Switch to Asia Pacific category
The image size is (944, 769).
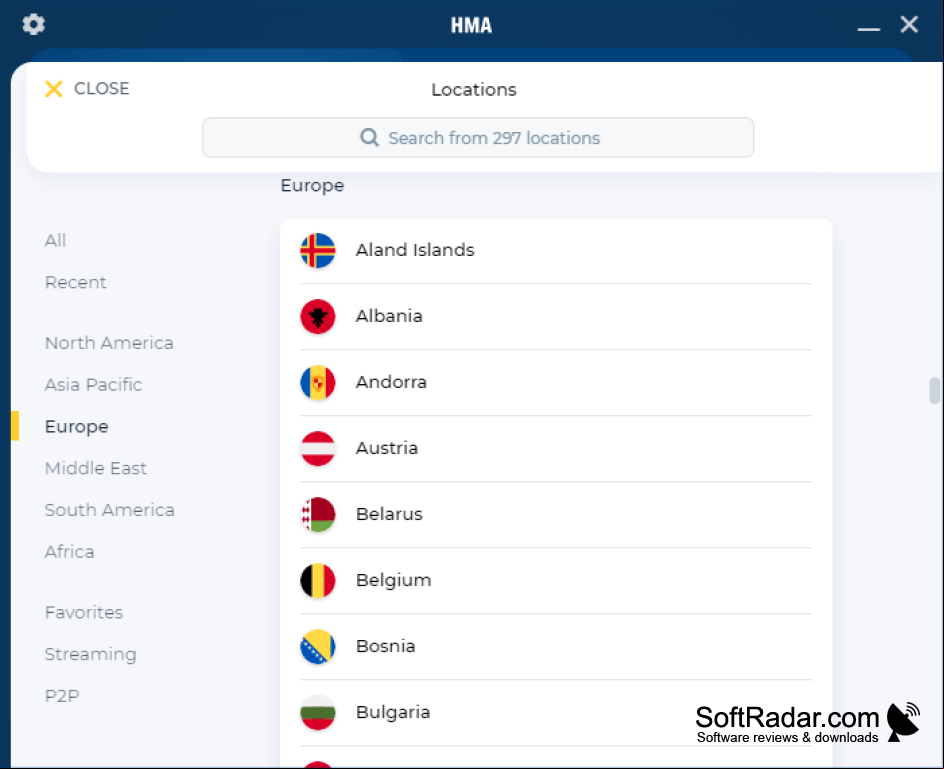tap(93, 384)
